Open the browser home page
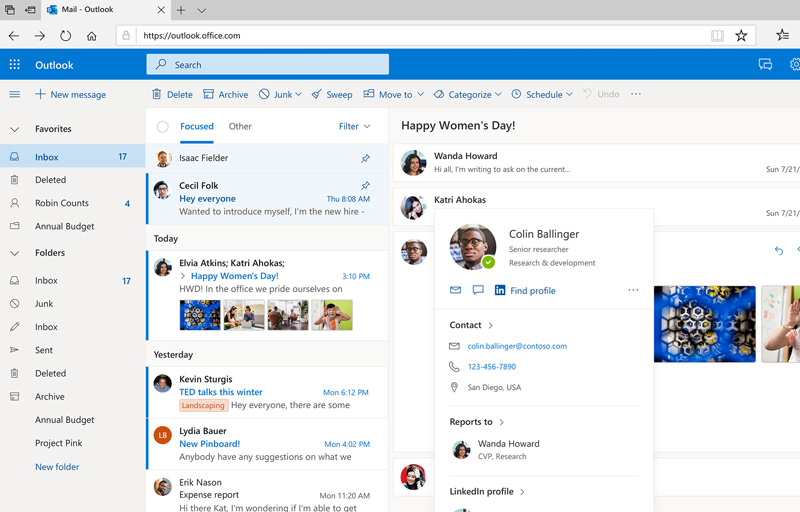Screen dimensions: 800x512 (91, 36)
